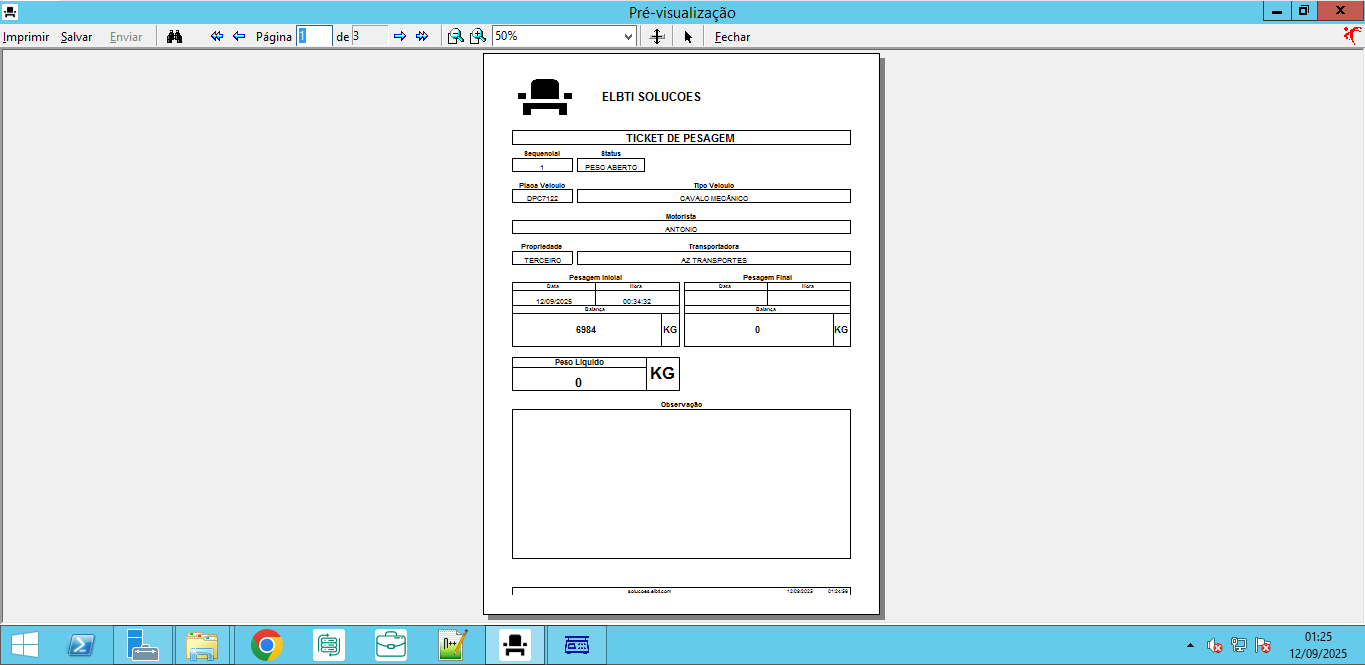Click Salvar to save the report

76,37
